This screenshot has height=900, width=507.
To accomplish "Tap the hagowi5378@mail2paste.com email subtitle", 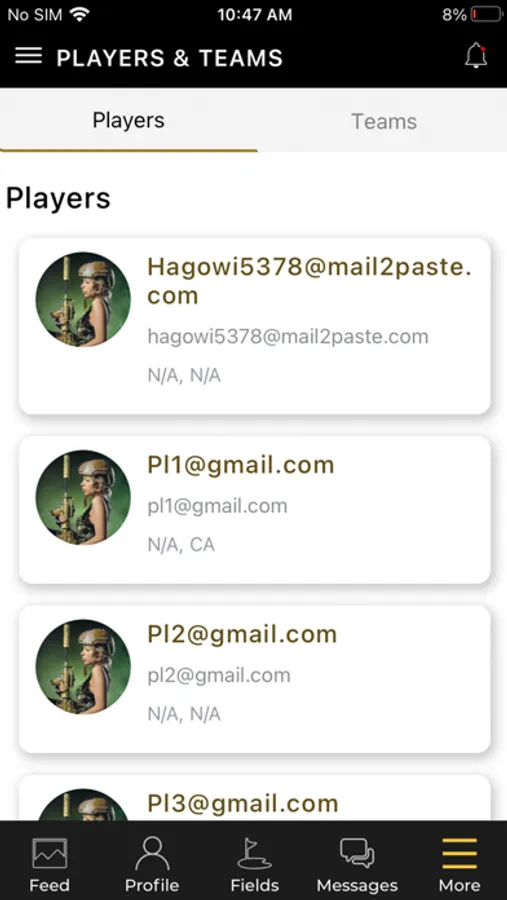I will tap(288, 336).
